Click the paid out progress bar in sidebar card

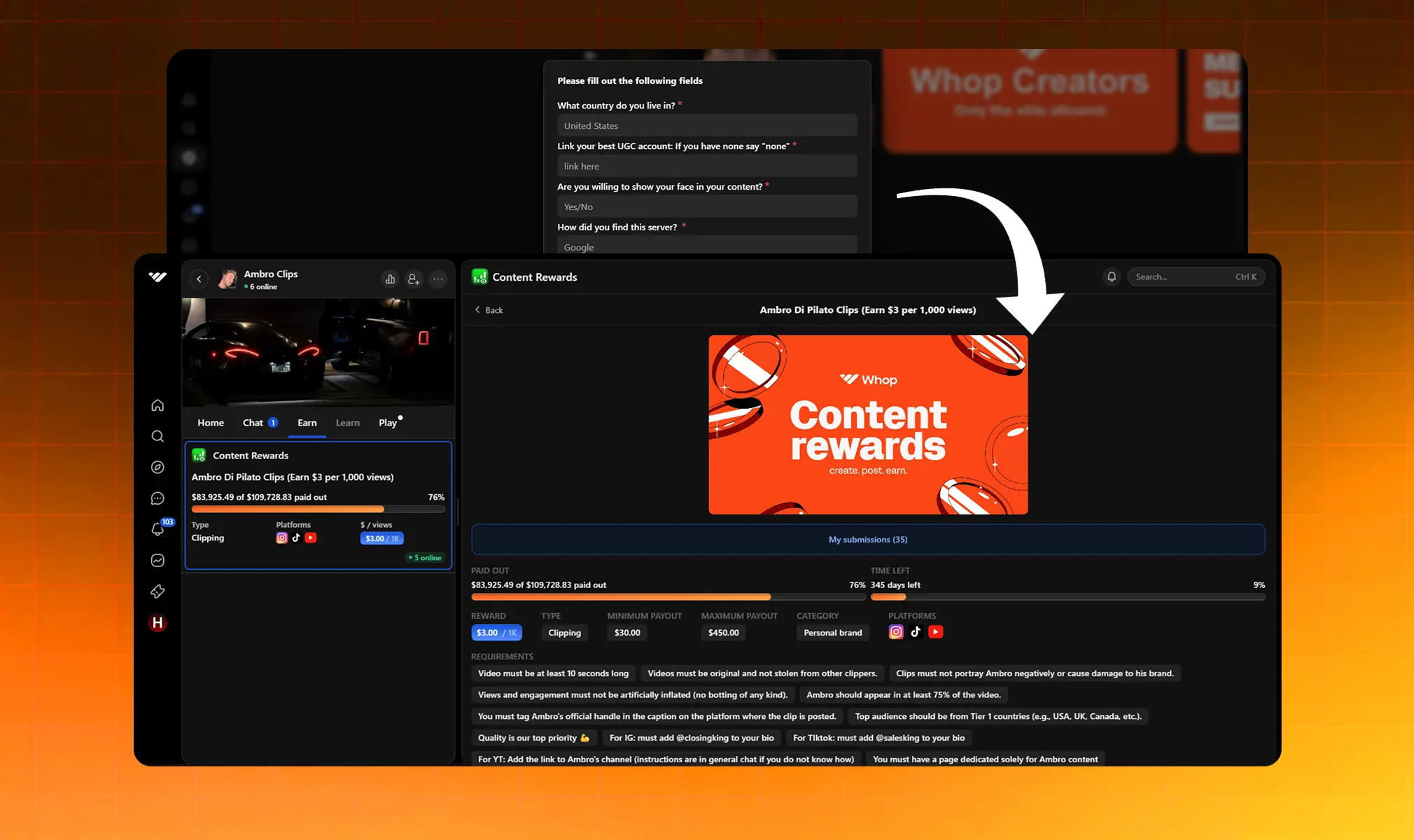pos(318,509)
